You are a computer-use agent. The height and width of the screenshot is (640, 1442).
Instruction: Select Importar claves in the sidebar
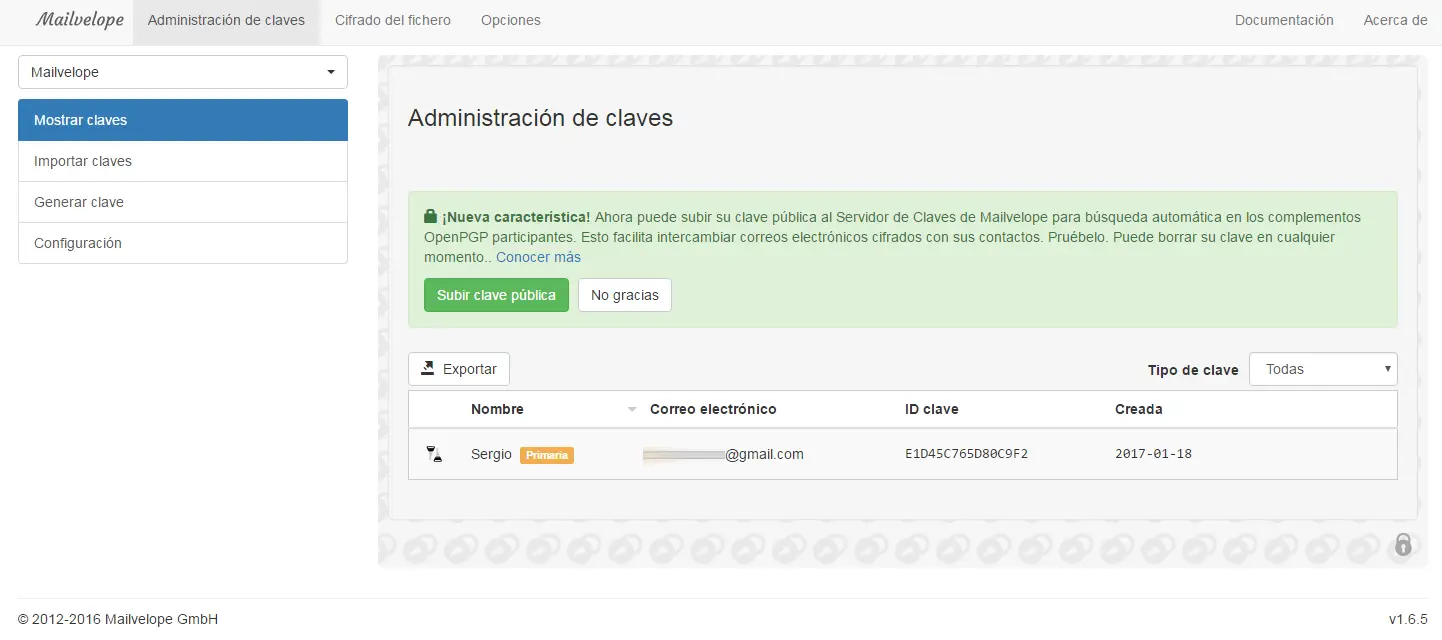tap(183, 161)
